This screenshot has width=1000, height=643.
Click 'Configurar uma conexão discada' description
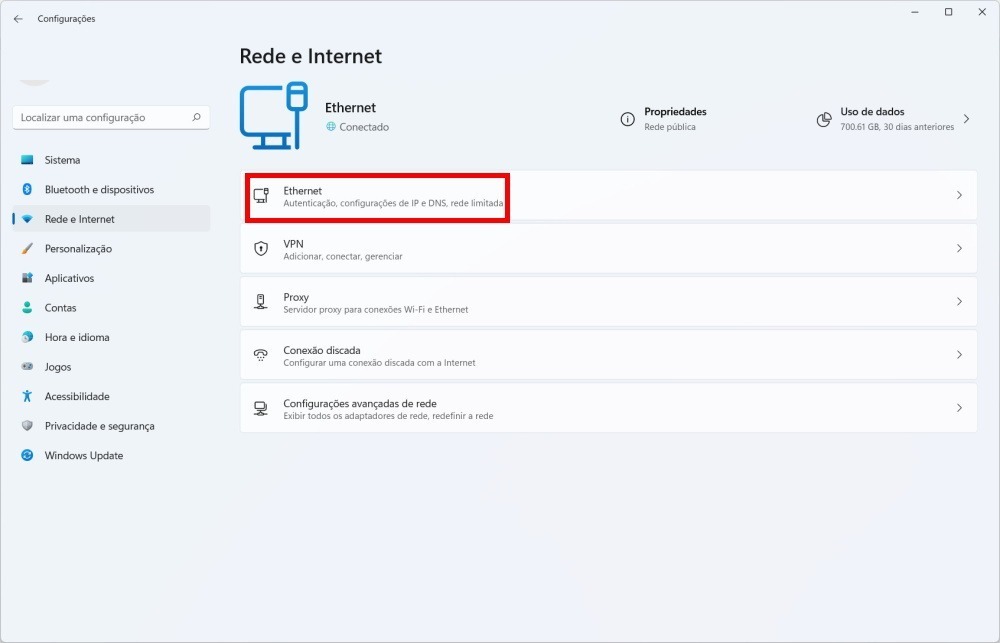tap(379, 363)
